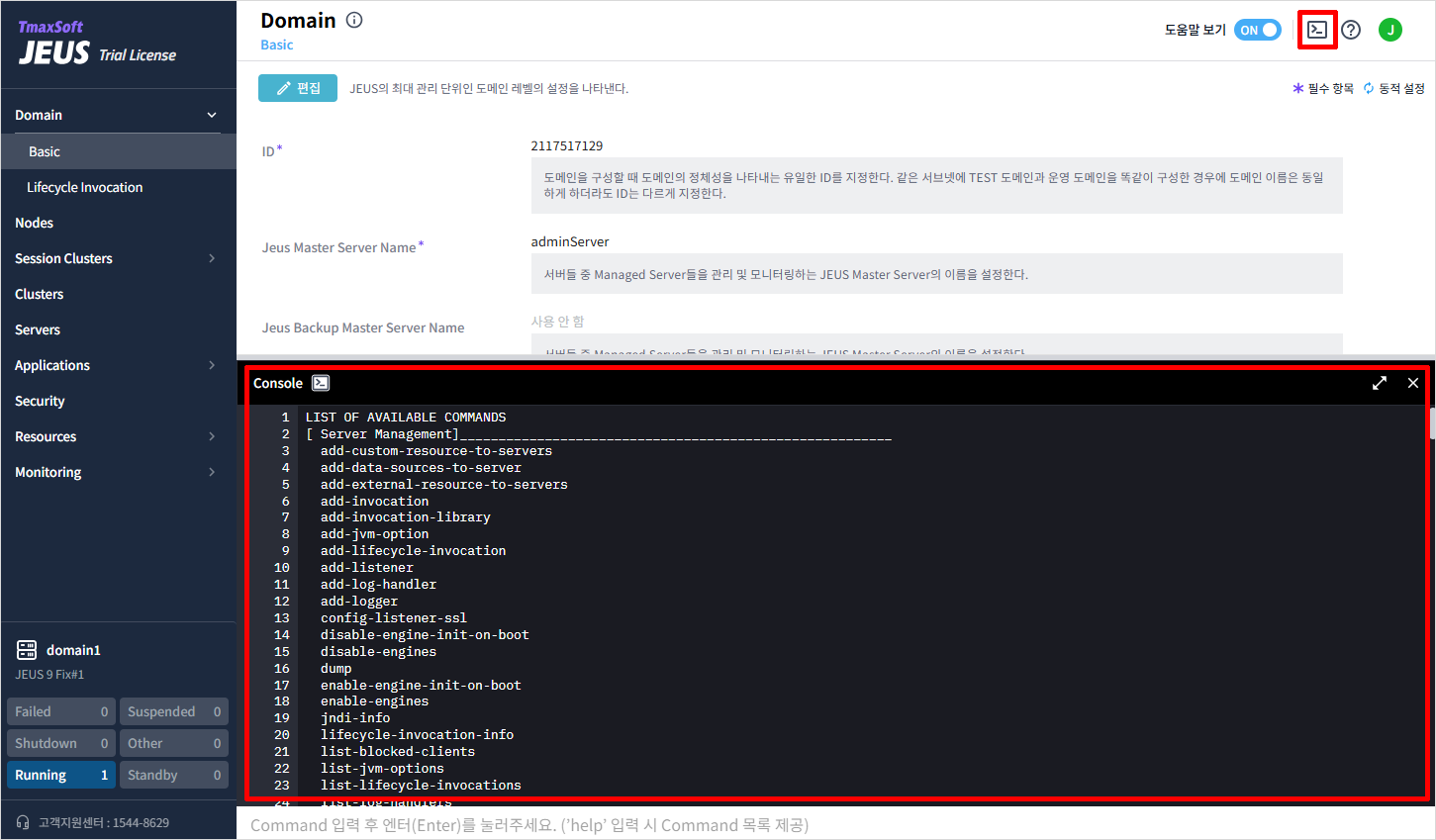Select the Basic breadcrumb link

pyautogui.click(x=277, y=45)
